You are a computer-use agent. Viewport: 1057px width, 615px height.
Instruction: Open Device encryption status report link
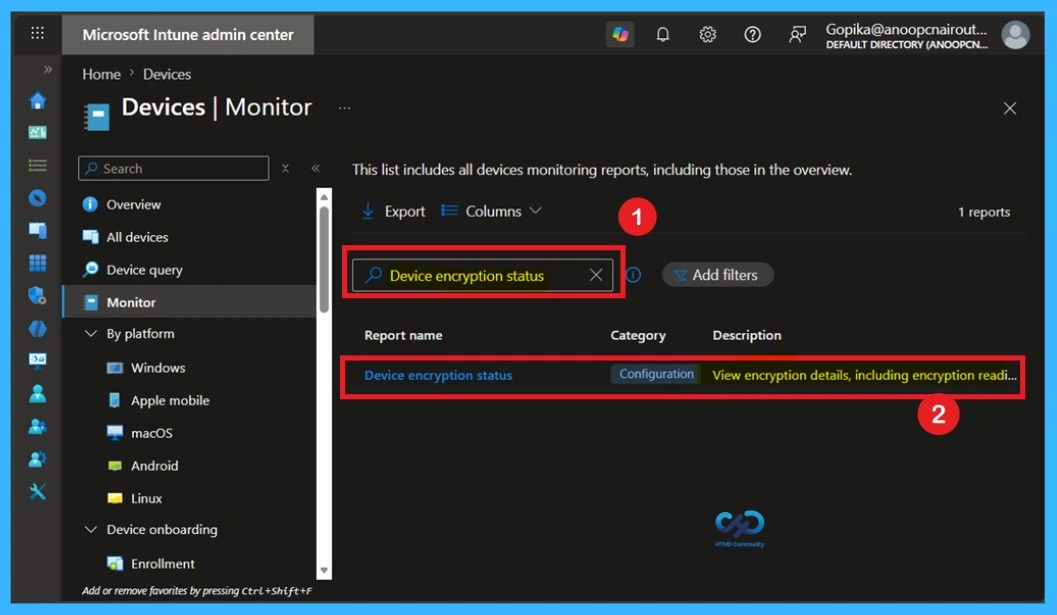[x=438, y=375]
